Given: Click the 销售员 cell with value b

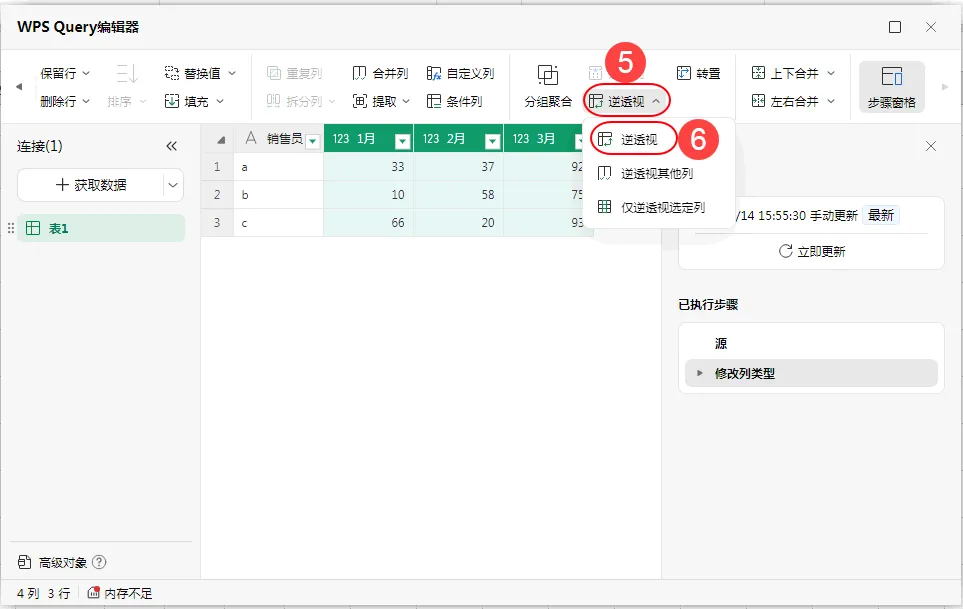Looking at the screenshot, I should pos(278,195).
